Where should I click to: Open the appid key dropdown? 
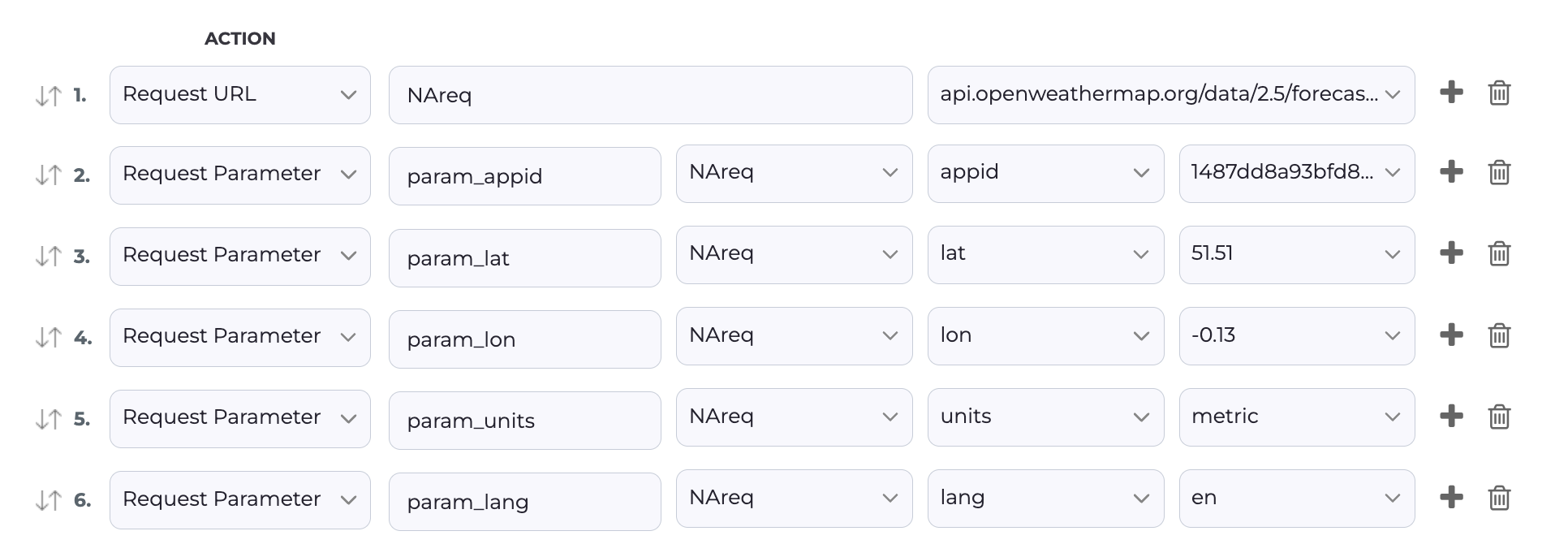(1045, 174)
